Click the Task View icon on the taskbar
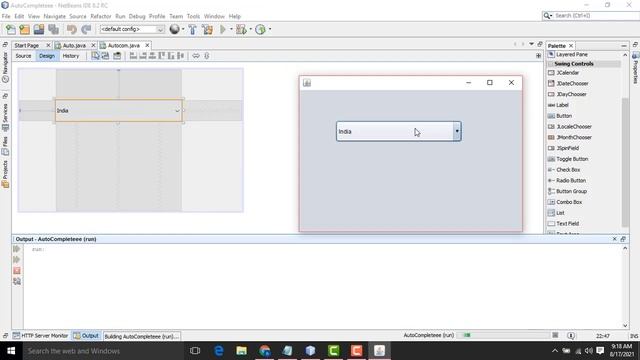The width and height of the screenshot is (640, 360). (x=195, y=351)
